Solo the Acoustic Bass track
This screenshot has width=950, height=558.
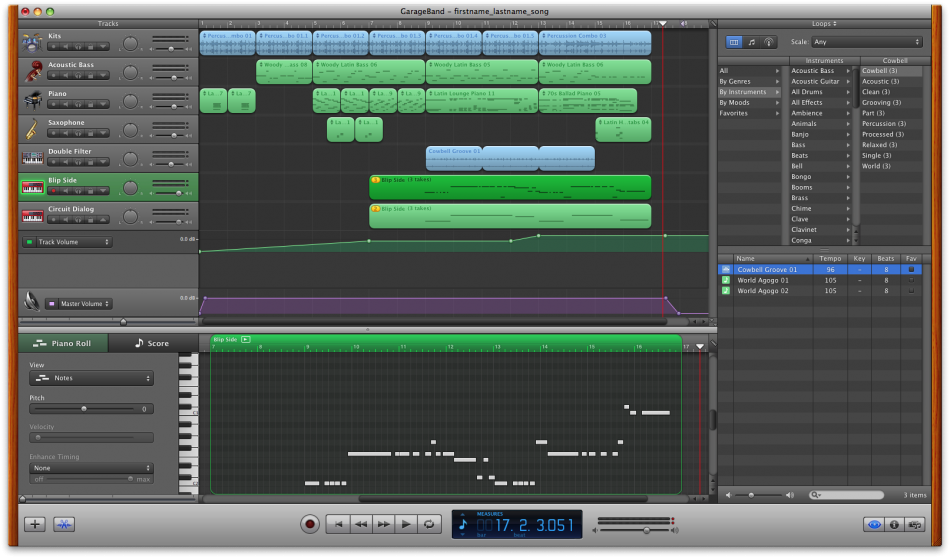click(x=78, y=75)
